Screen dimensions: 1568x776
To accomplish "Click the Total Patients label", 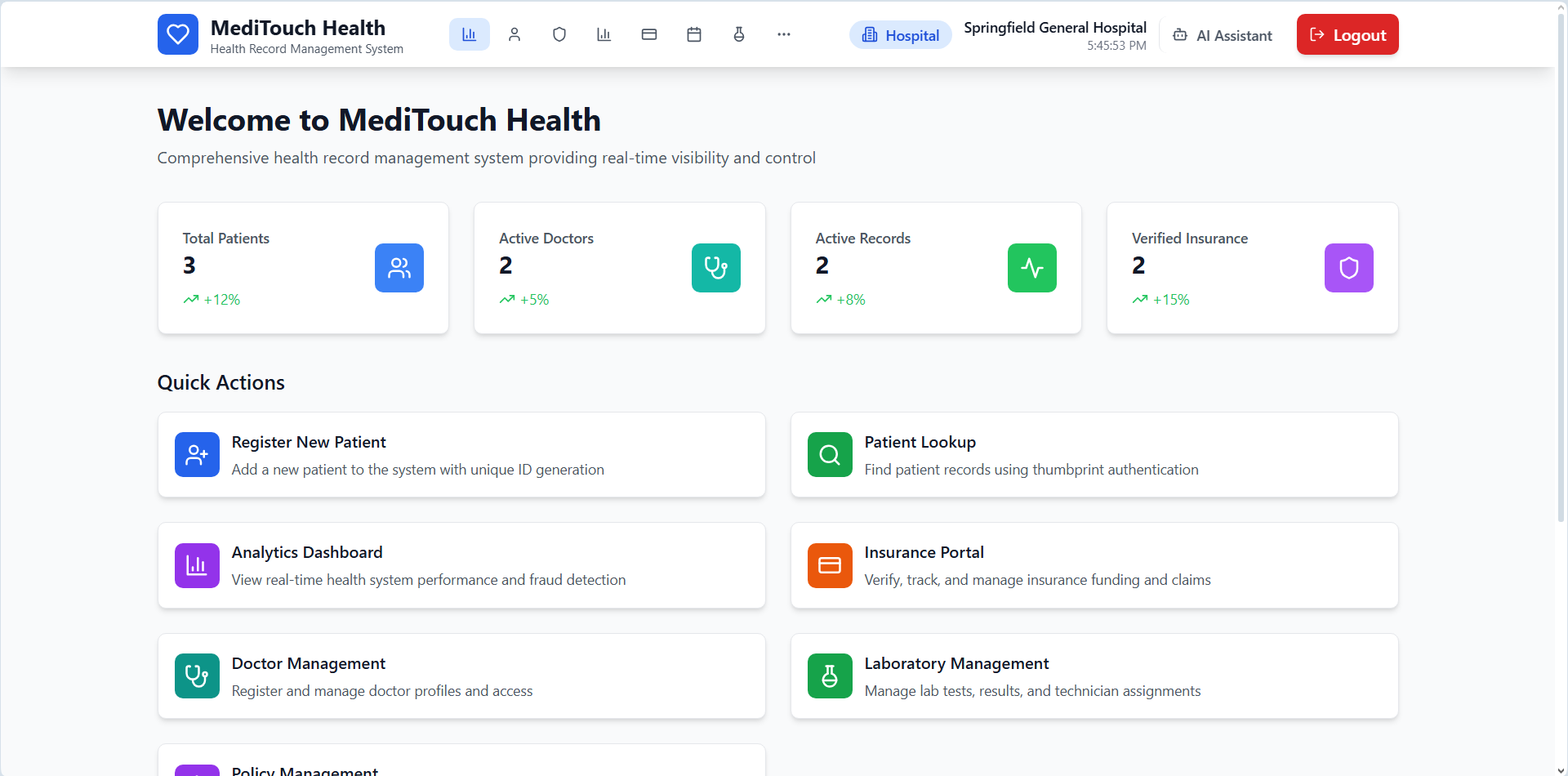I will 226,239.
